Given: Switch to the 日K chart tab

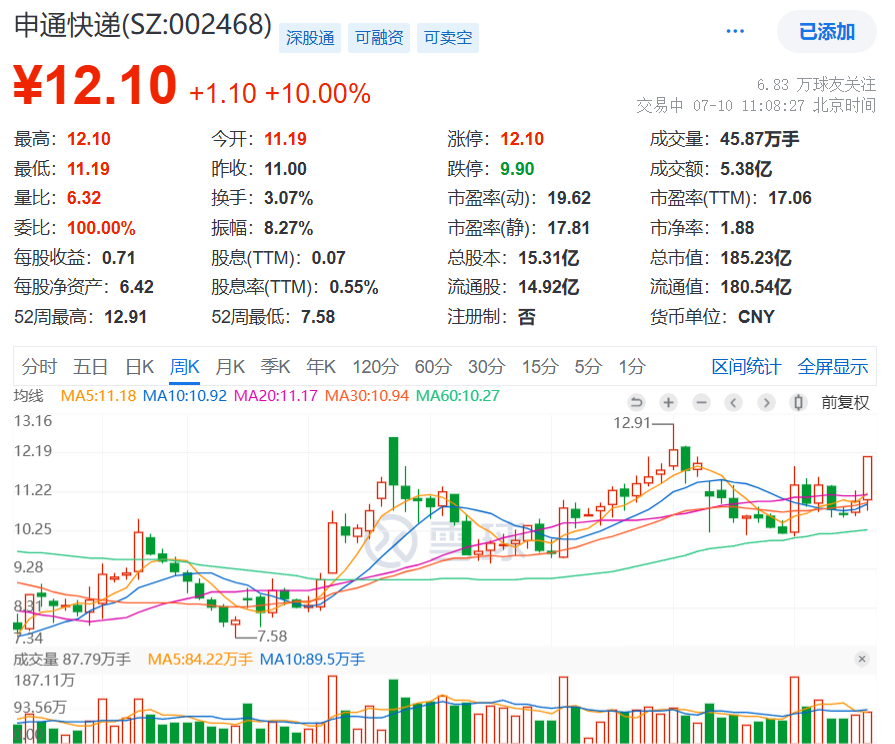Looking at the screenshot, I should click(139, 367).
